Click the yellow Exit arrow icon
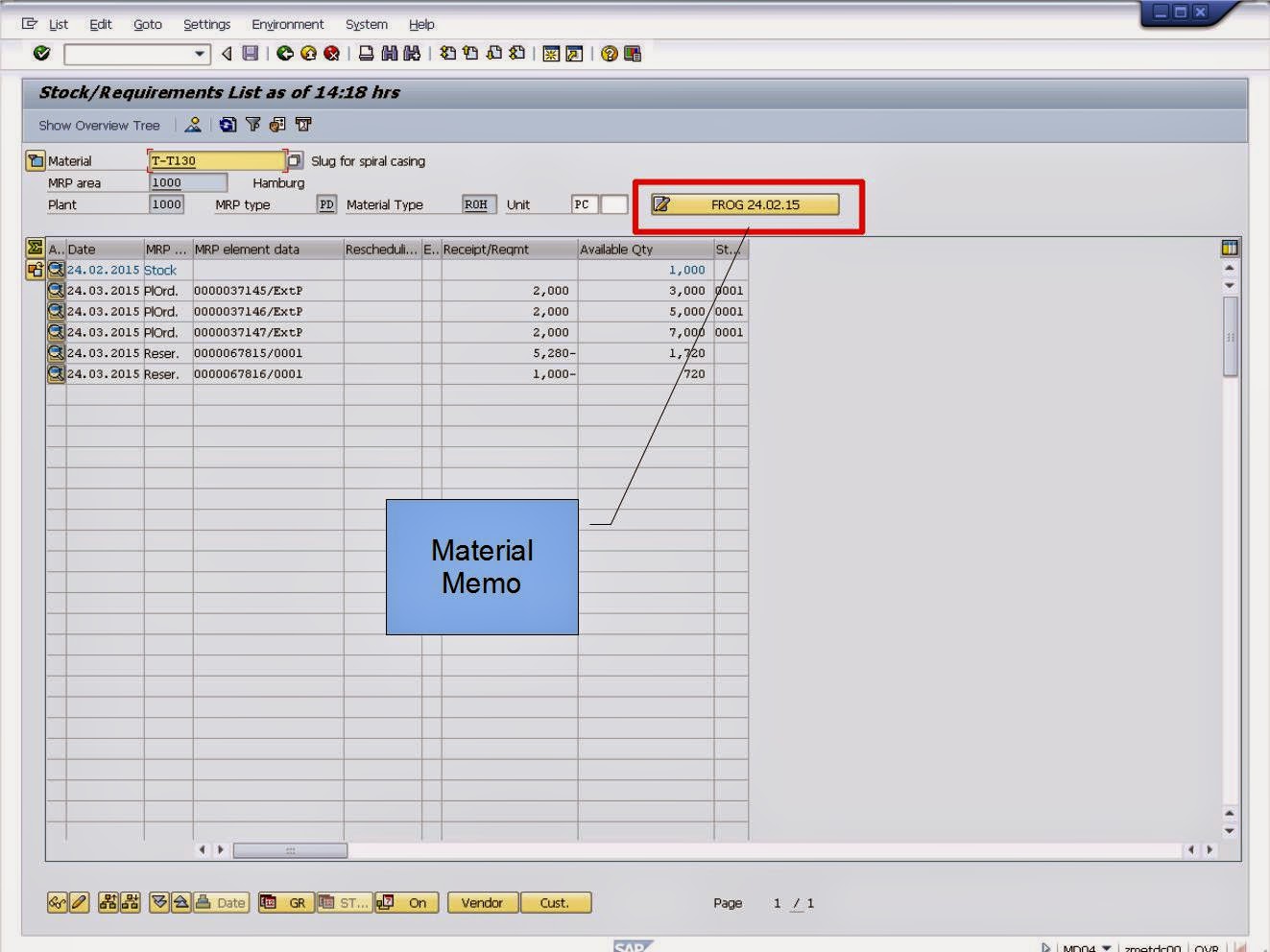The image size is (1270, 952). pos(308,54)
